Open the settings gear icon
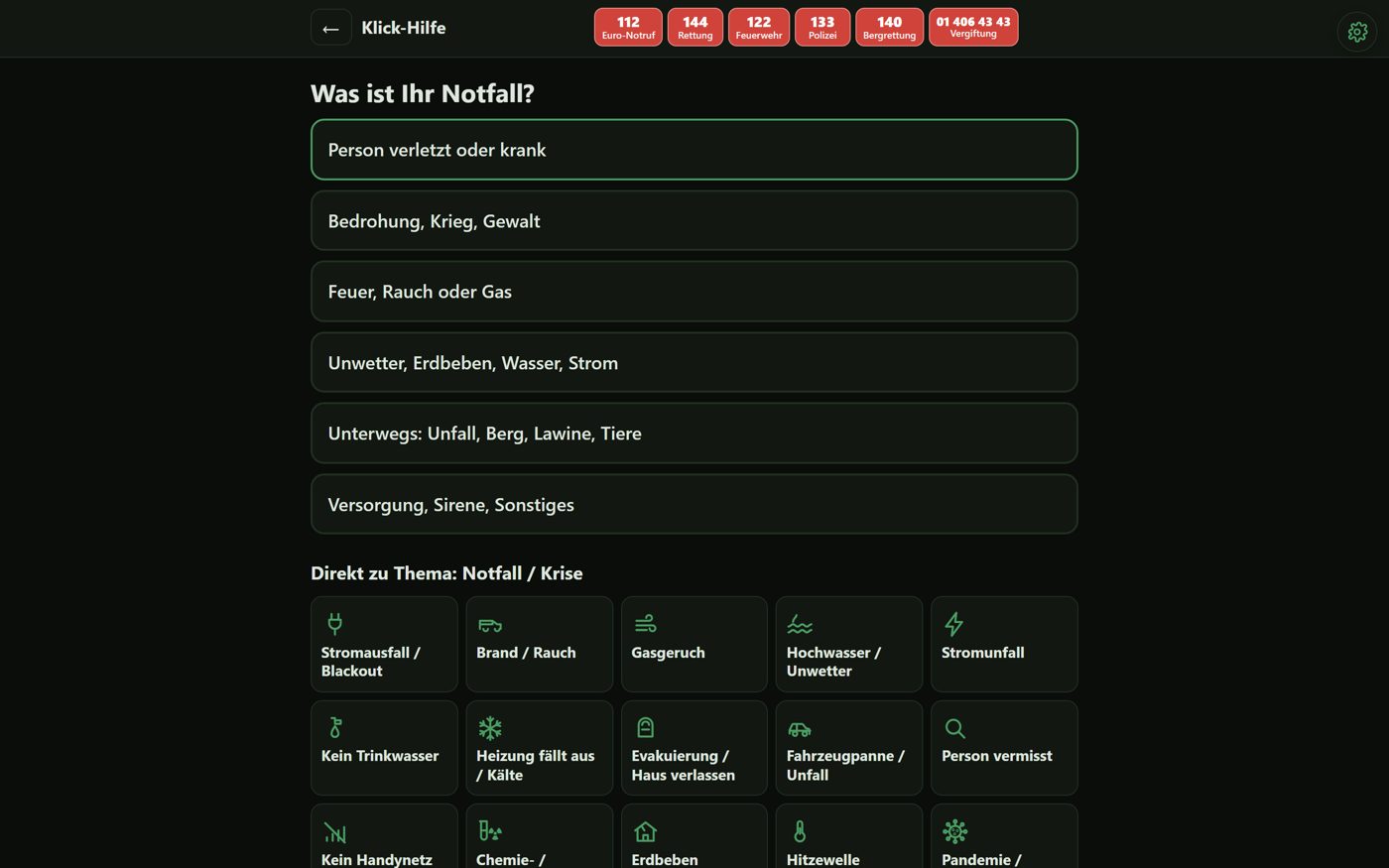Image resolution: width=1389 pixels, height=868 pixels. [x=1356, y=32]
